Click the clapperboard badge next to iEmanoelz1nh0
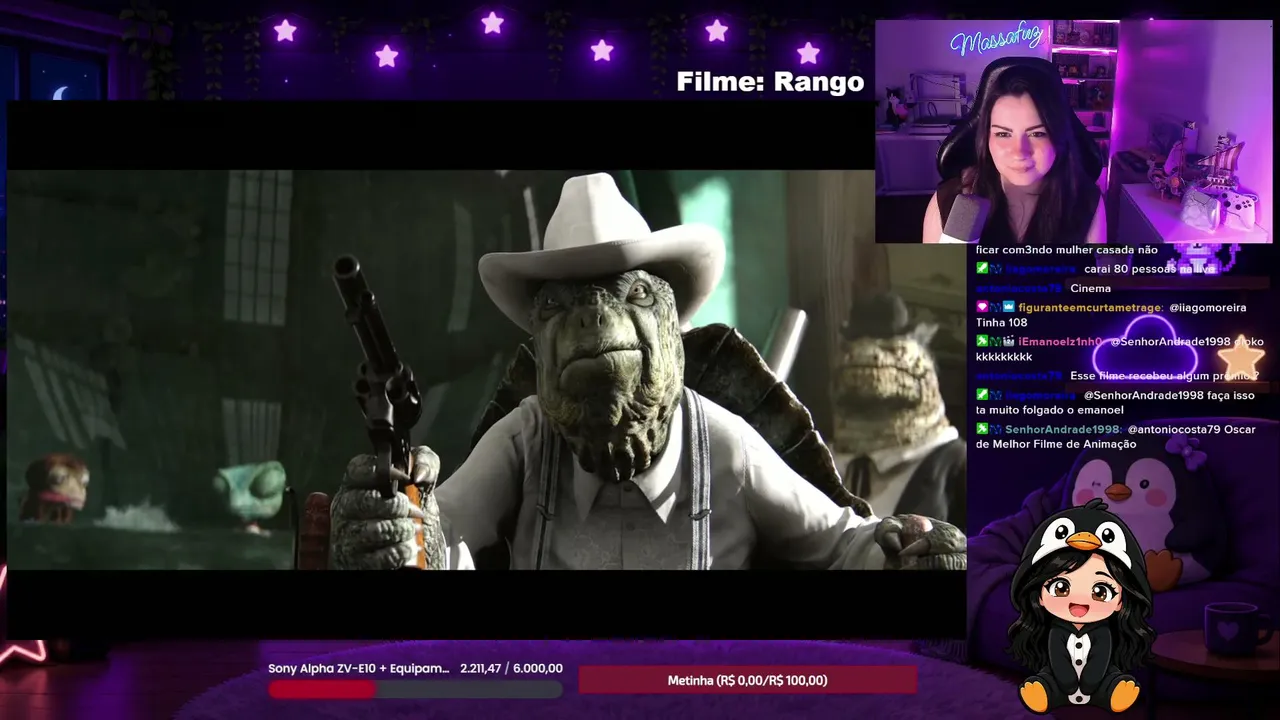Viewport: 1280px width, 720px height. [1008, 342]
